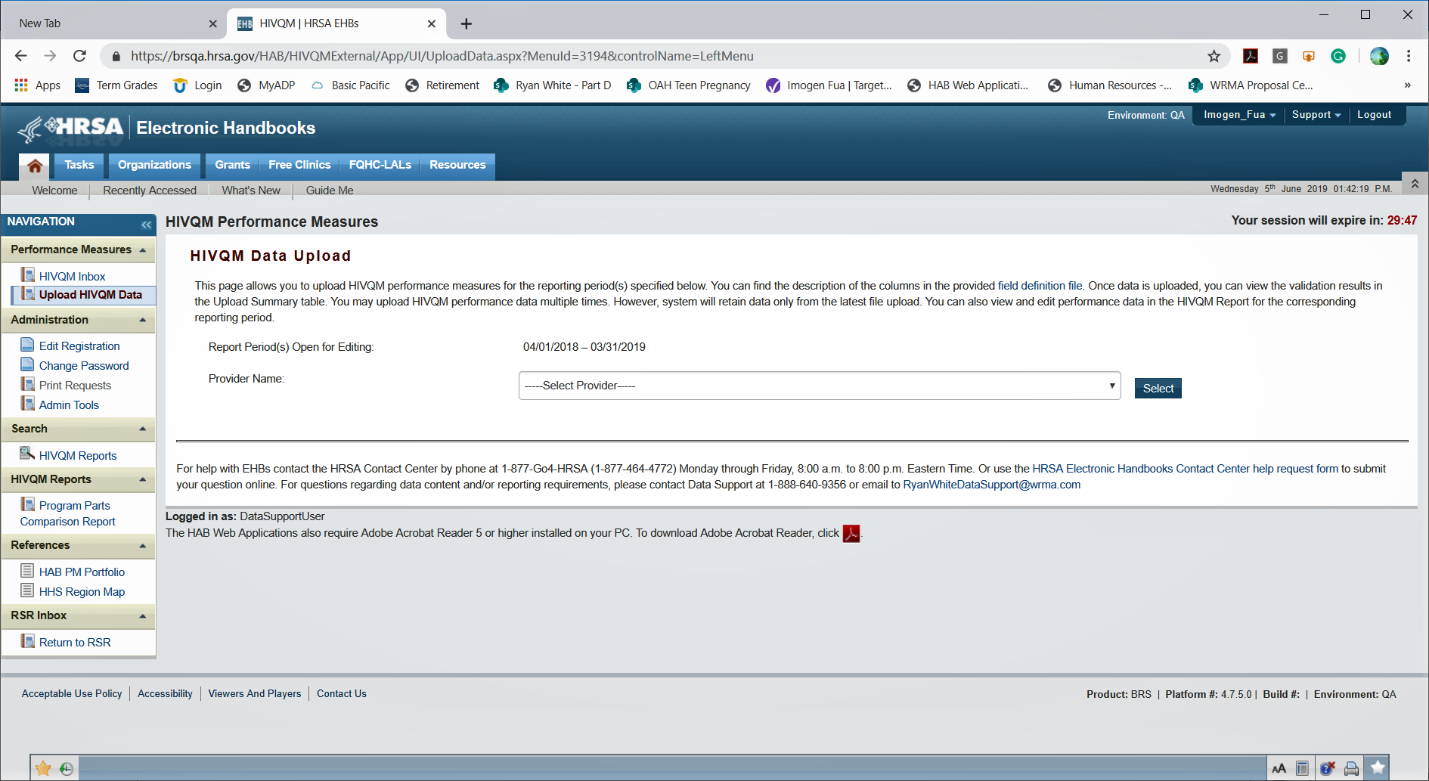Click the green clock icon in bottom toolbar
This screenshot has height=781, width=1429.
[x=66, y=768]
